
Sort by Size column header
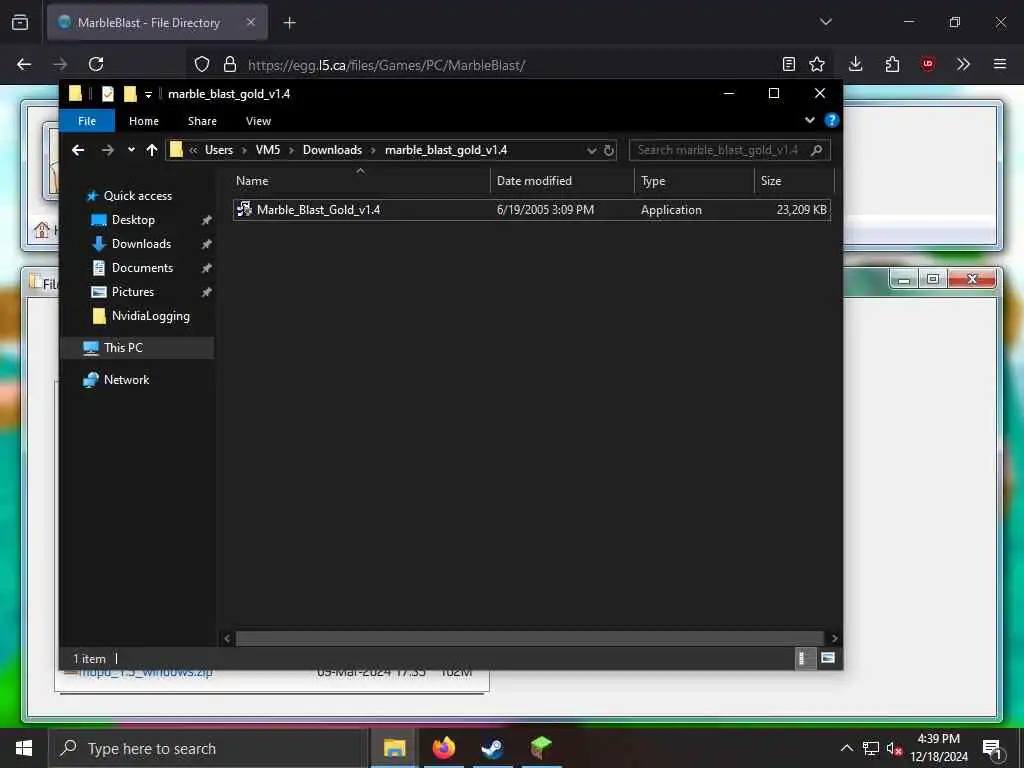click(x=794, y=181)
